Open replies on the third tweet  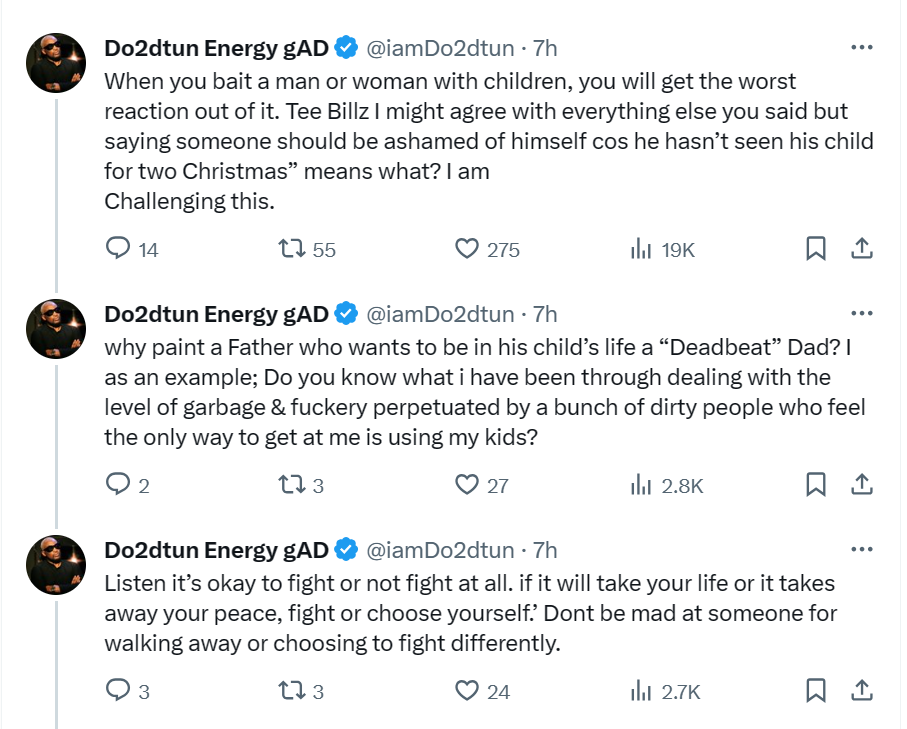pos(119,691)
